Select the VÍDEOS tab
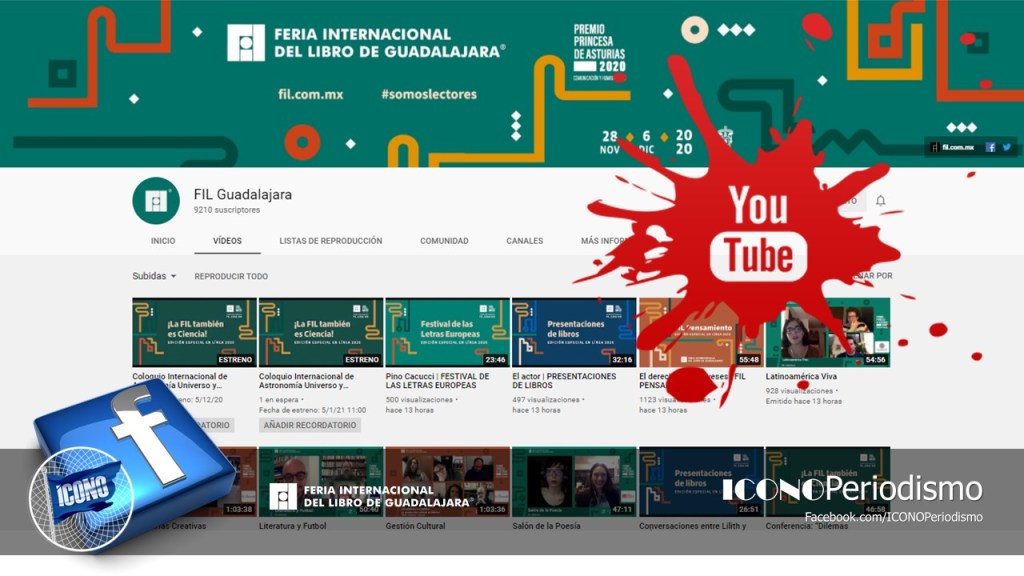The width and height of the screenshot is (1024, 576). pos(227,241)
